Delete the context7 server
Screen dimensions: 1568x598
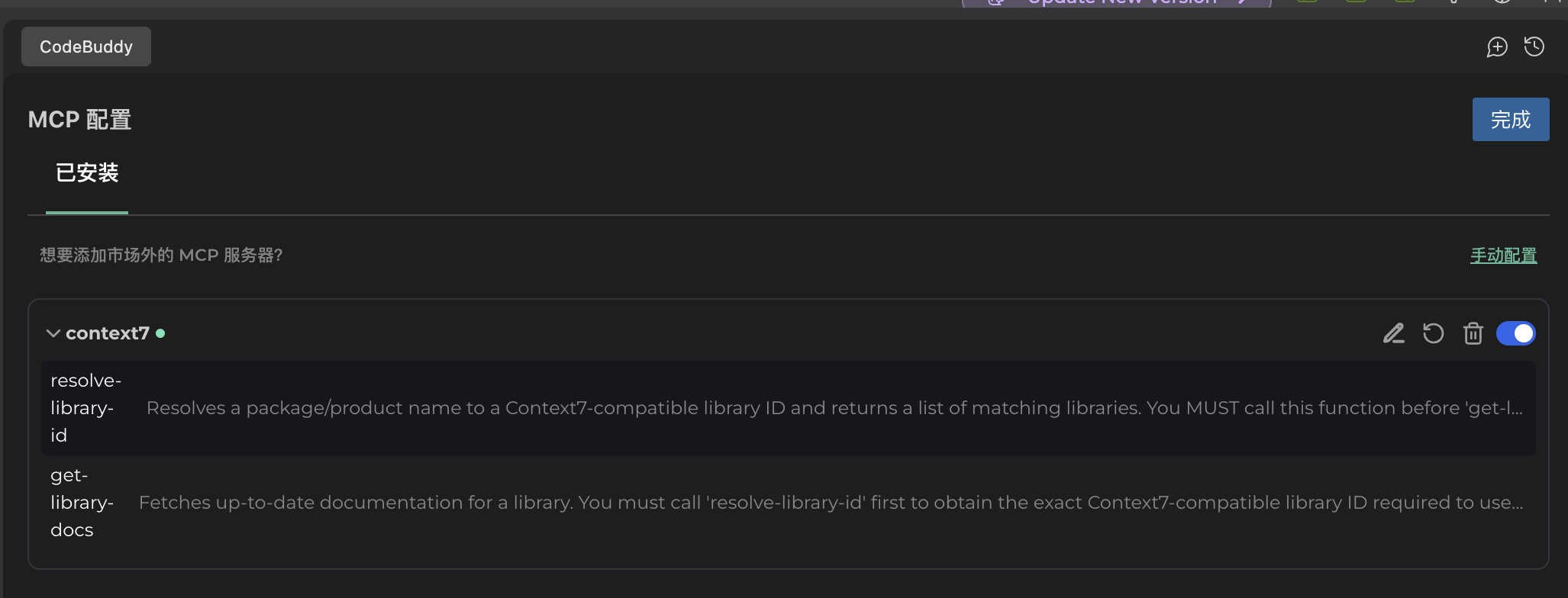coord(1473,333)
